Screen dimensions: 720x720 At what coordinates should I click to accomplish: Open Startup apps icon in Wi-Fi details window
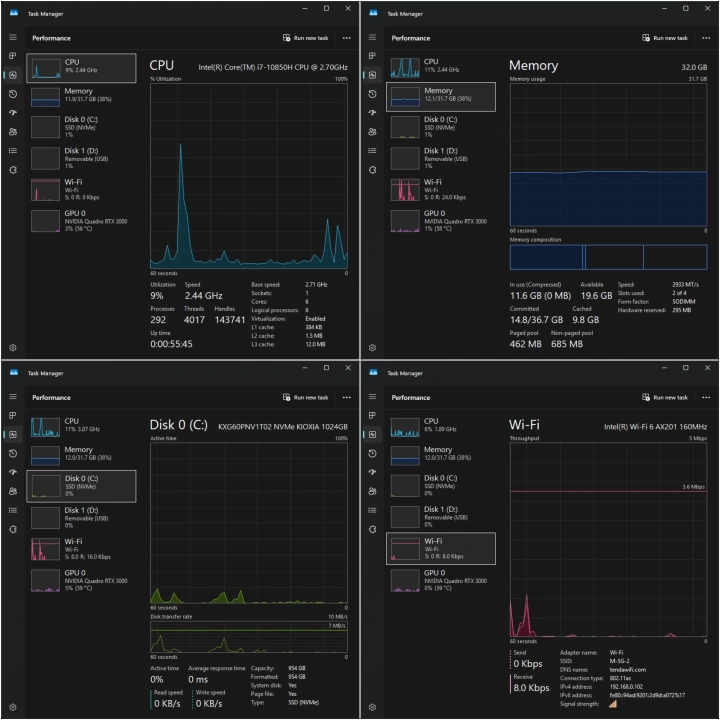point(373,472)
